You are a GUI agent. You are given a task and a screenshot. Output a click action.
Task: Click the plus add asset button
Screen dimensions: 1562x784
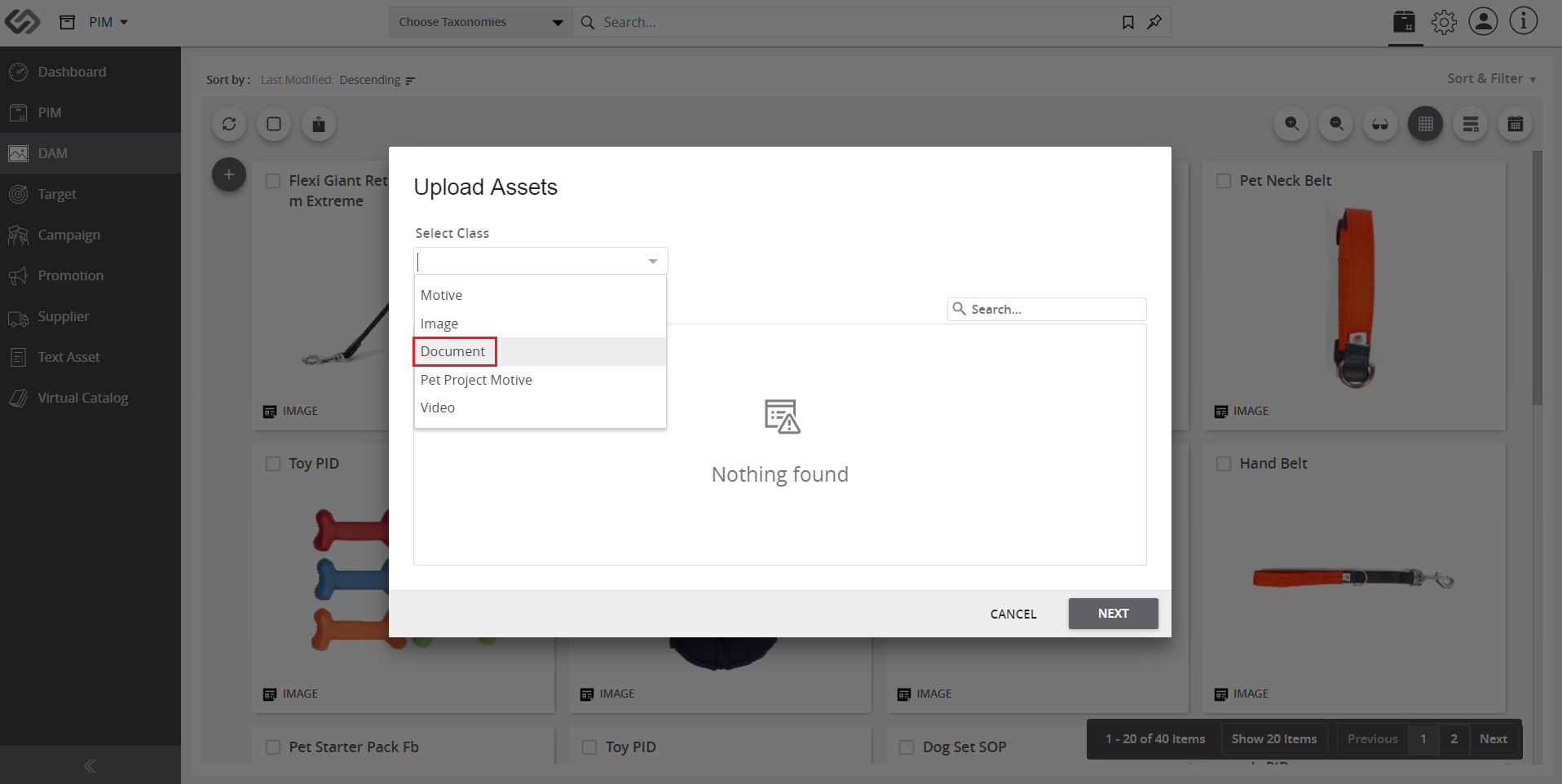point(229,174)
